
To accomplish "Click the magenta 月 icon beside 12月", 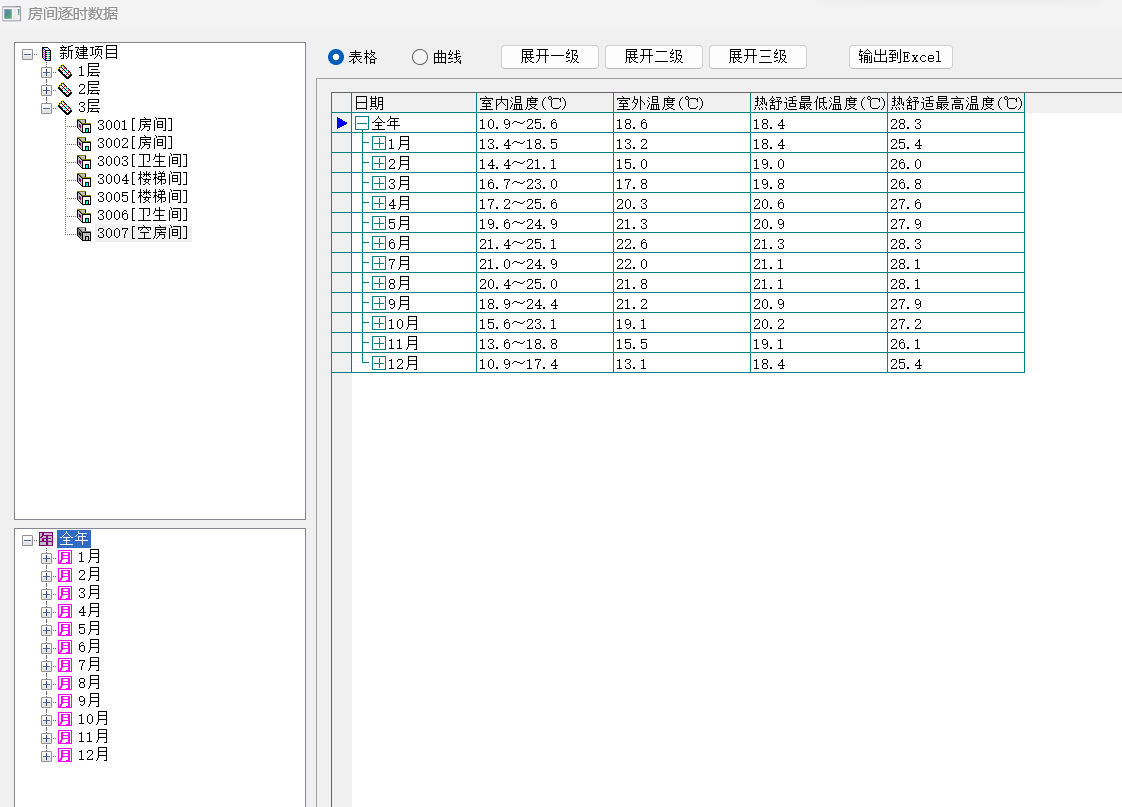I will [x=65, y=755].
